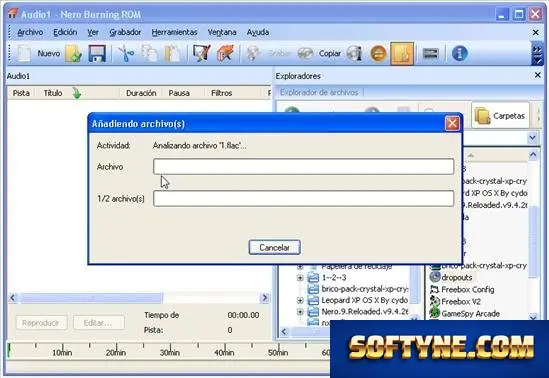Select the GameSpy Arcade item
This screenshot has height=378, width=549.
click(x=470, y=314)
